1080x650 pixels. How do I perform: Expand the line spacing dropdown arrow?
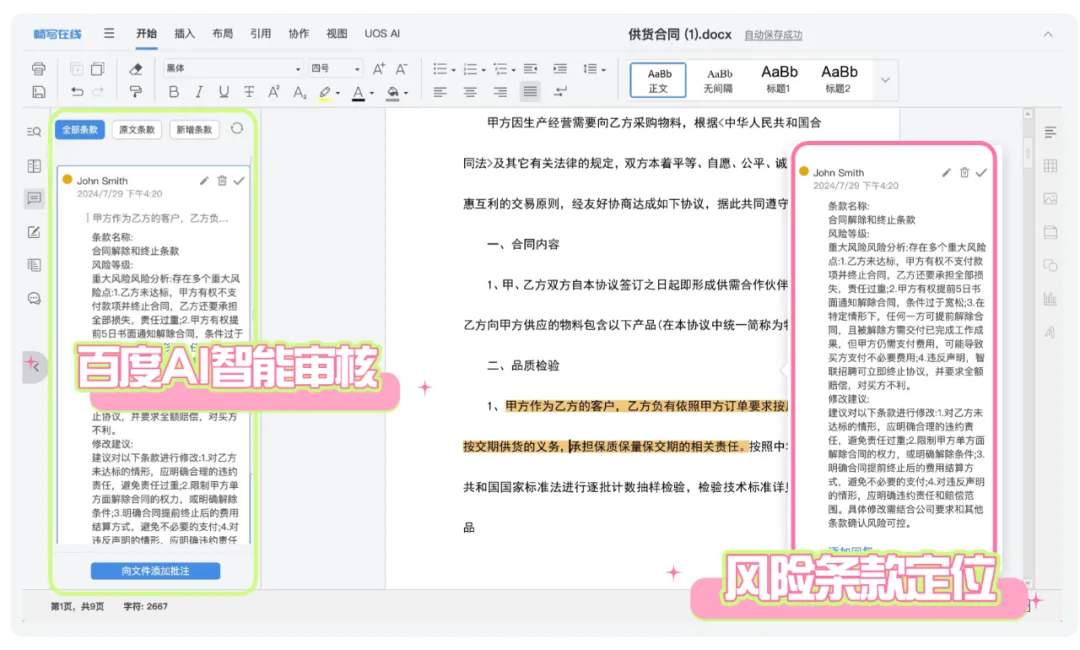[x=603, y=70]
